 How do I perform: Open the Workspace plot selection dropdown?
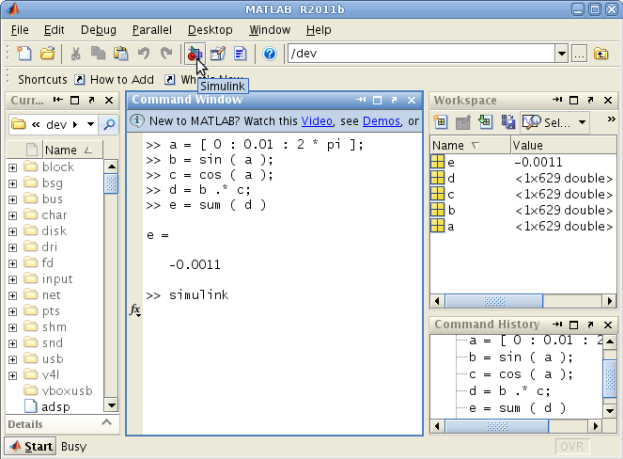click(x=582, y=122)
